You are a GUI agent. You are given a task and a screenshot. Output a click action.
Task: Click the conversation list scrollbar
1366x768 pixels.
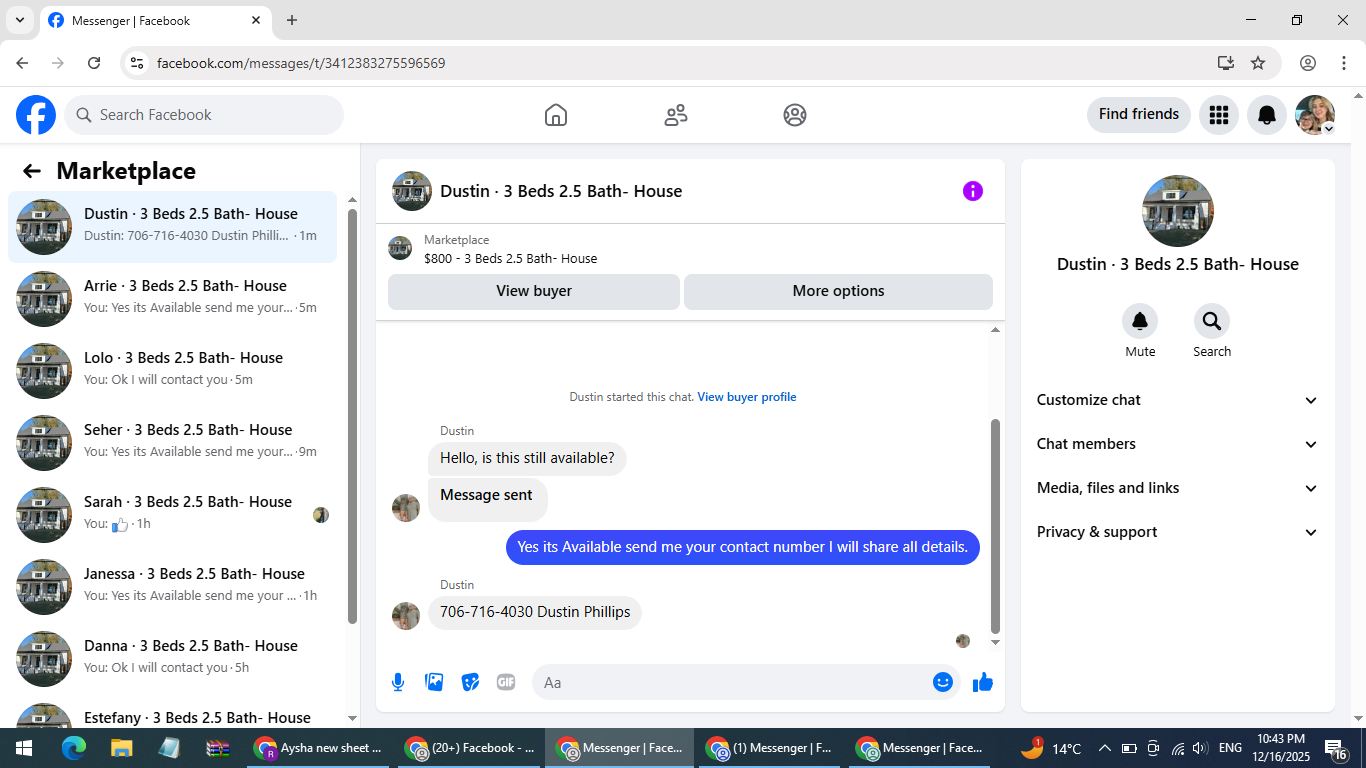point(352,417)
